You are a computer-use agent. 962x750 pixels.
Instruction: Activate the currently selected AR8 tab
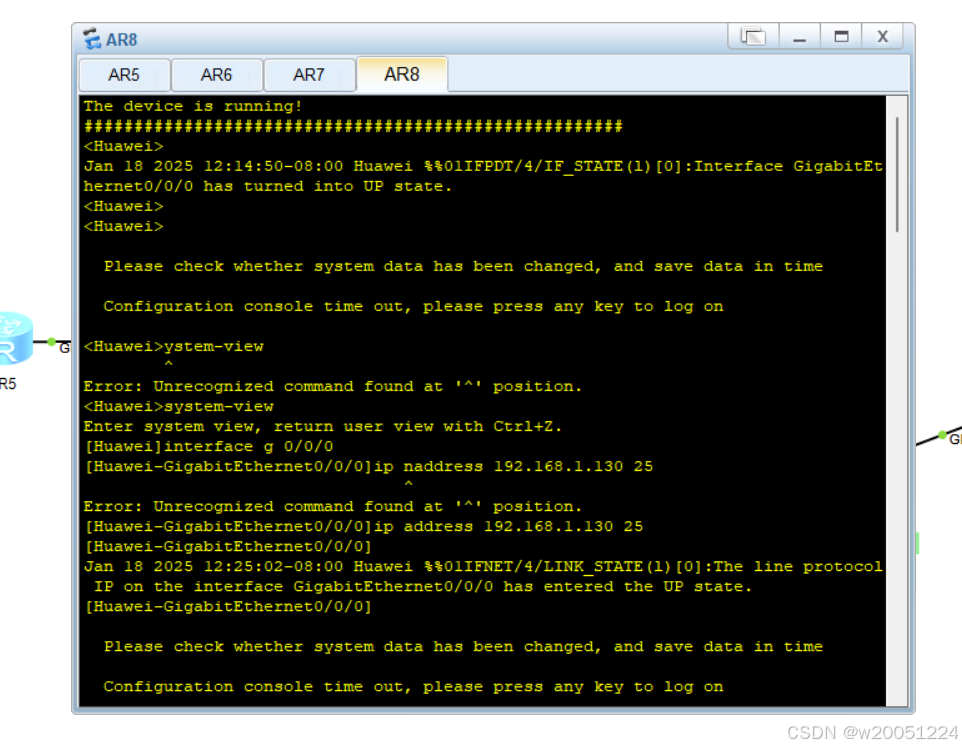tap(401, 74)
